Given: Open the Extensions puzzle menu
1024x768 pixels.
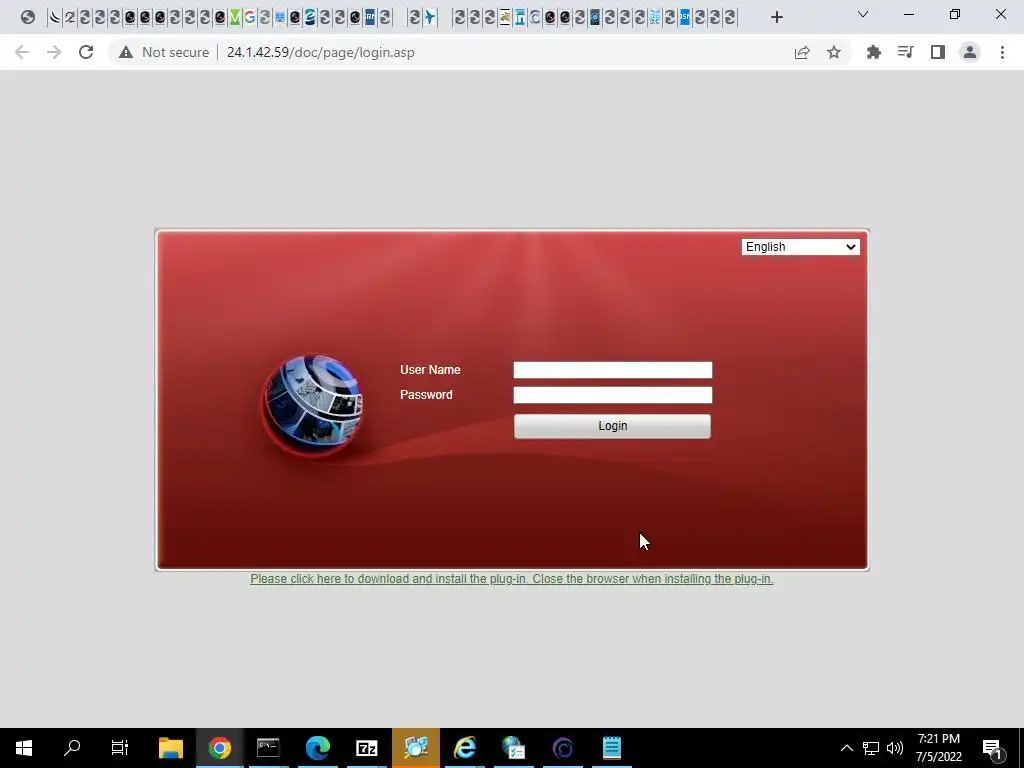Looking at the screenshot, I should tap(873, 52).
